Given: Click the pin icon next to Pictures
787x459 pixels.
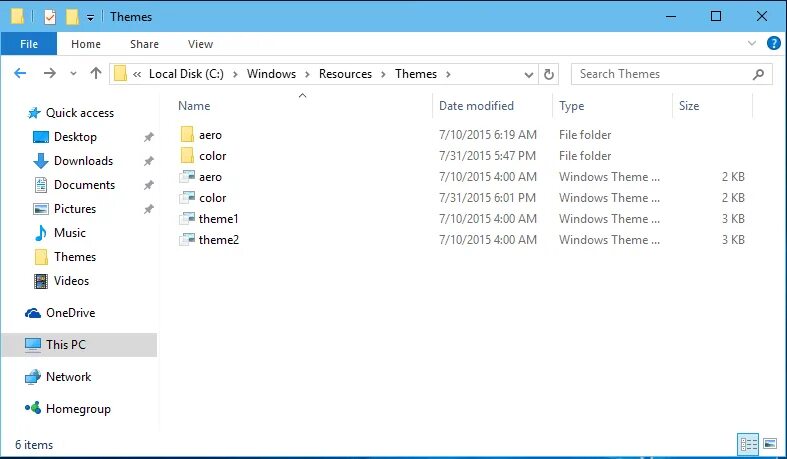Looking at the screenshot, I should tap(149, 209).
